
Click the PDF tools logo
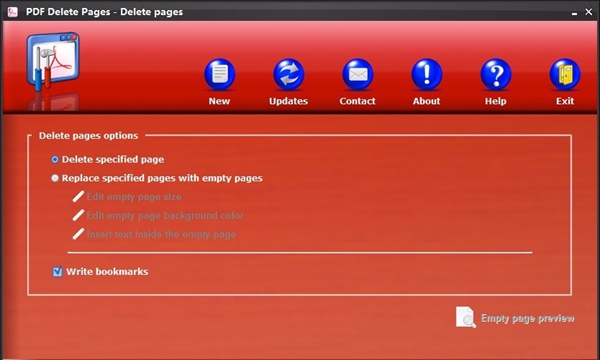pyautogui.click(x=53, y=62)
